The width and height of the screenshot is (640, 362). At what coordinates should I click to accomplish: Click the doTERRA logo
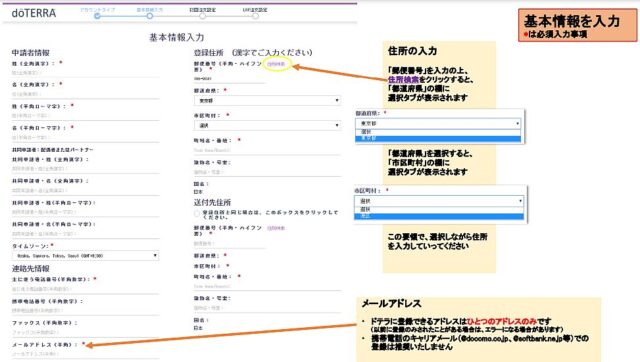(34, 13)
